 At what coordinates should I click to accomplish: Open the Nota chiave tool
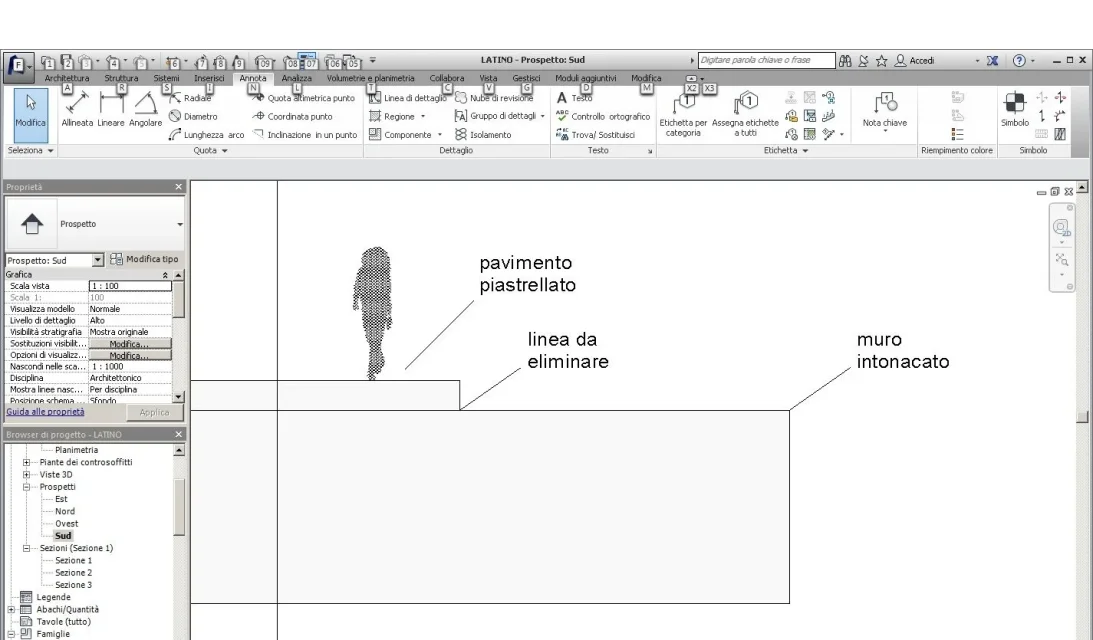[885, 110]
